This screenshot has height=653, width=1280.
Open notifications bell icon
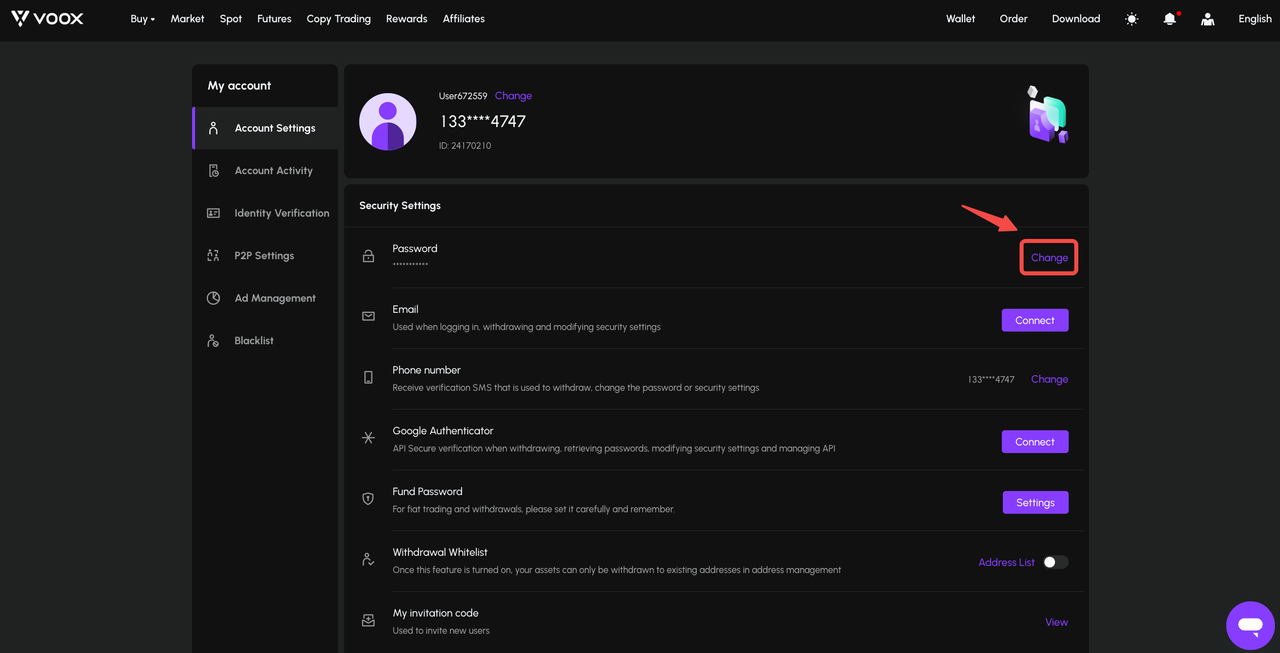pos(1170,19)
